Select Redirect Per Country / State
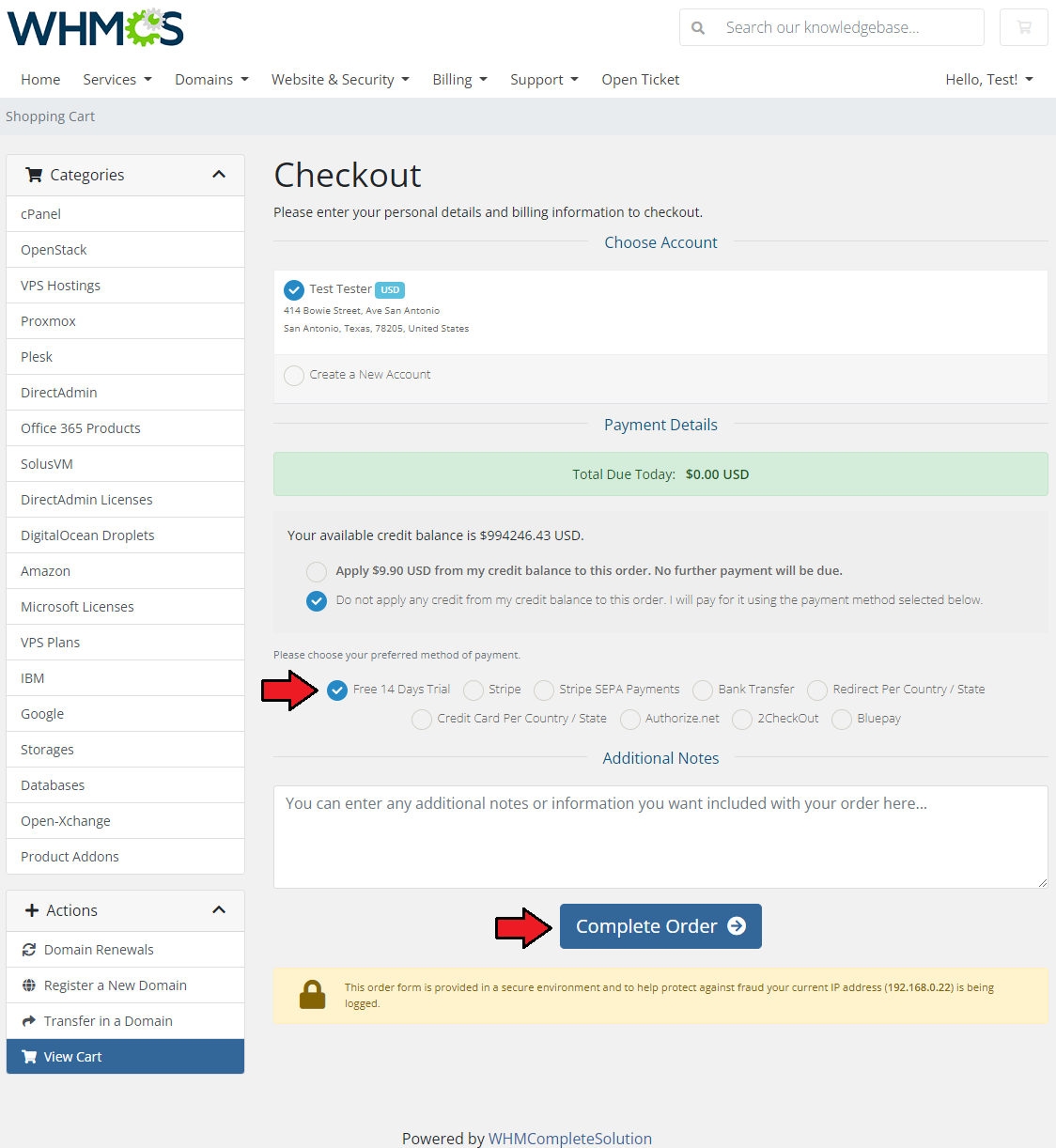 [x=817, y=690]
